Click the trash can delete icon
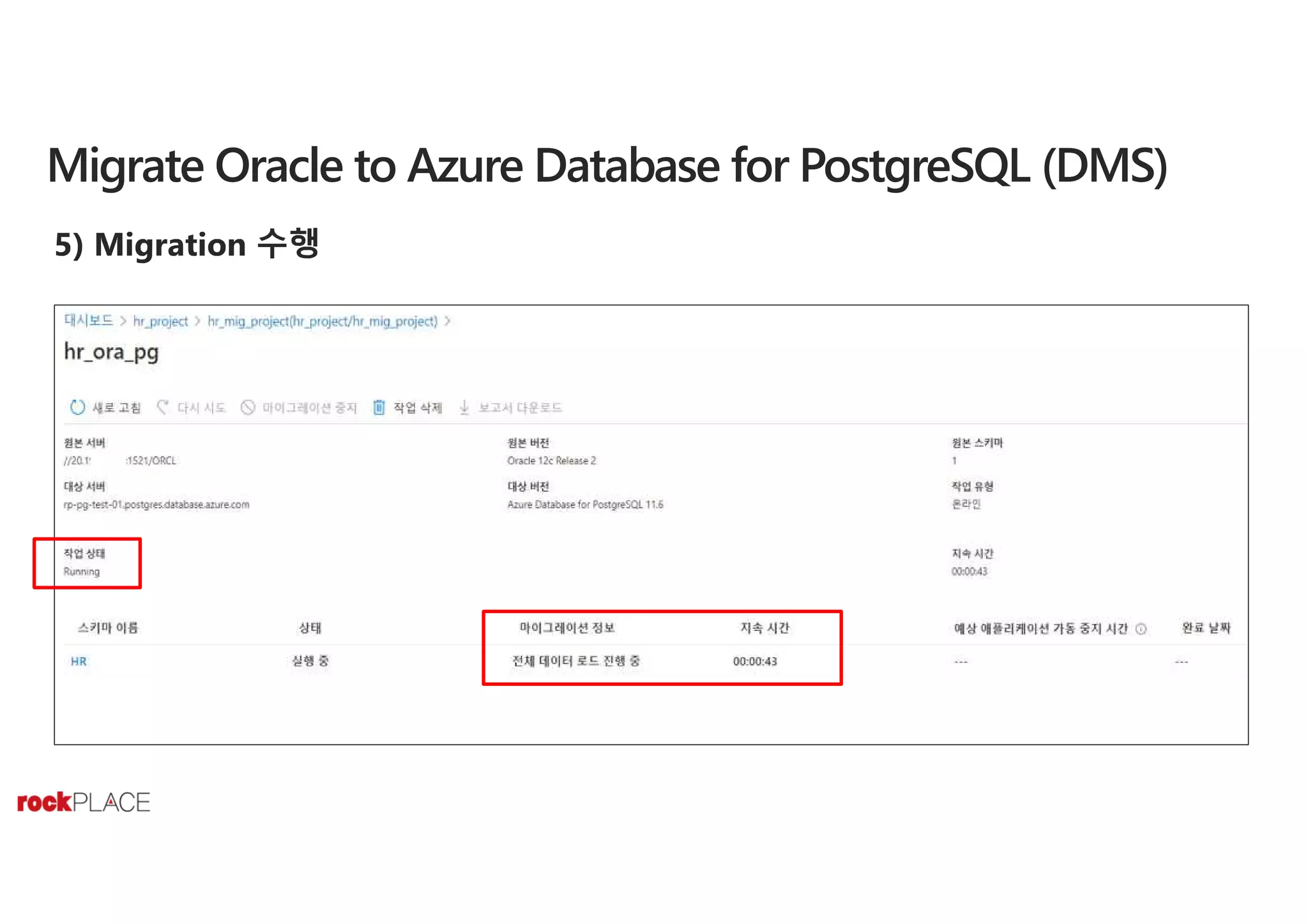 point(379,407)
